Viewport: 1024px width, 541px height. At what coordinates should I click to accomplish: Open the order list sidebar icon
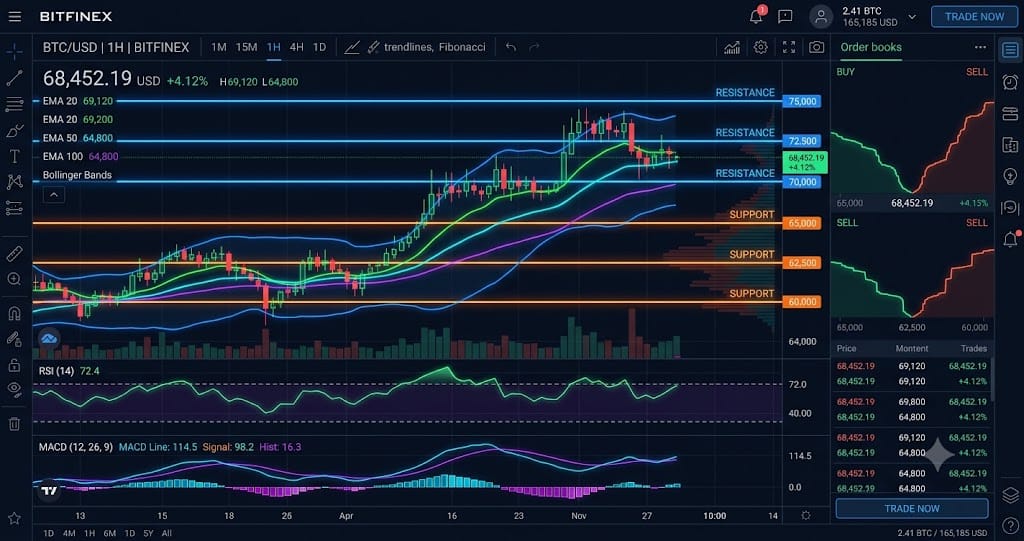(x=1010, y=50)
